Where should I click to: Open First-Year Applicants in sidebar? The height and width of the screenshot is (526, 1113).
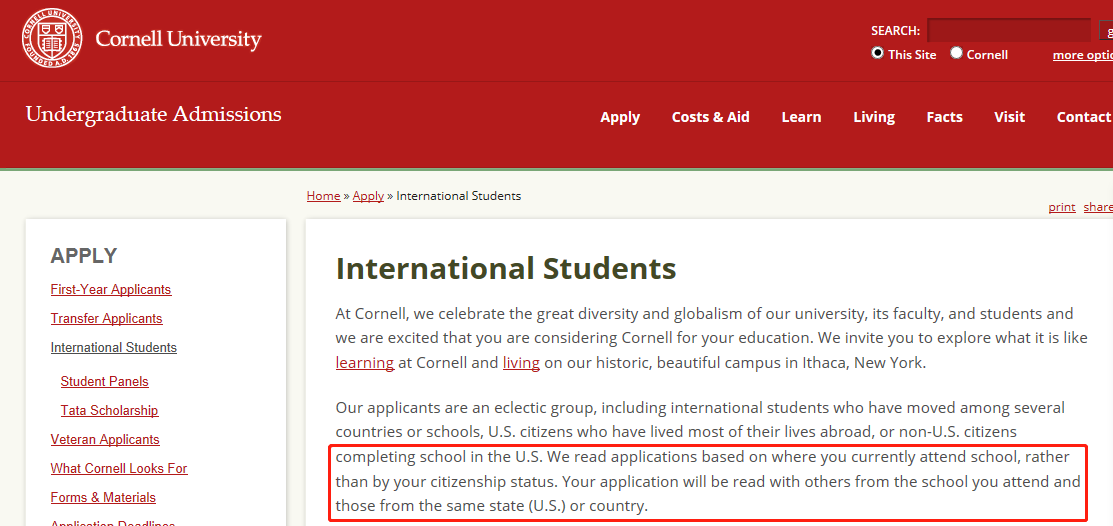pos(111,290)
